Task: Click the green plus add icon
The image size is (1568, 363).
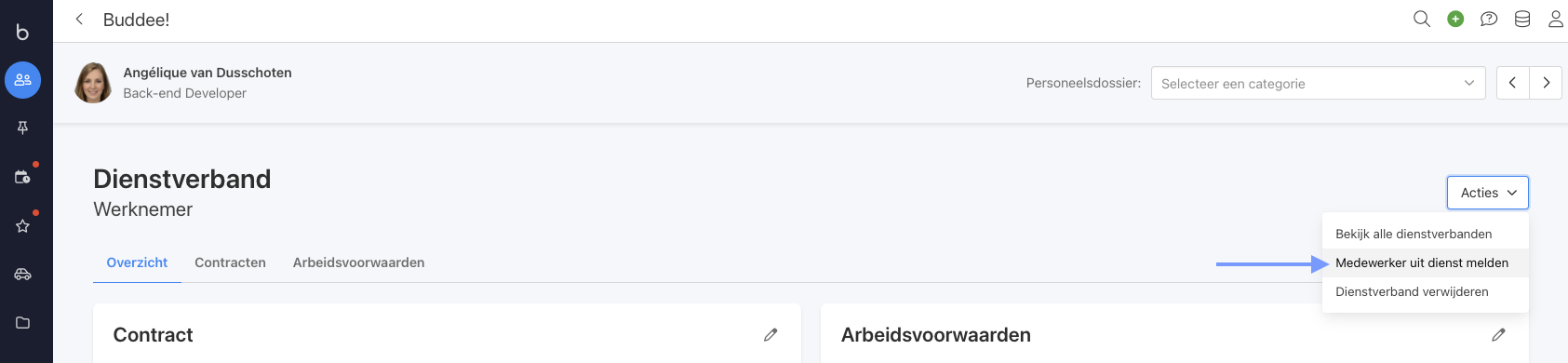Action: point(1455,19)
